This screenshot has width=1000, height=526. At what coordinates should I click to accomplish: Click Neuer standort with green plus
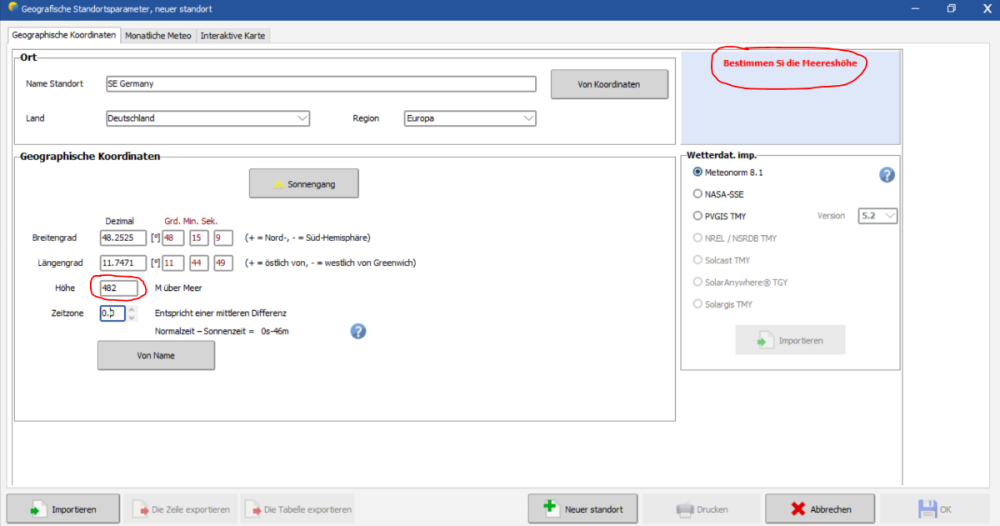(584, 509)
